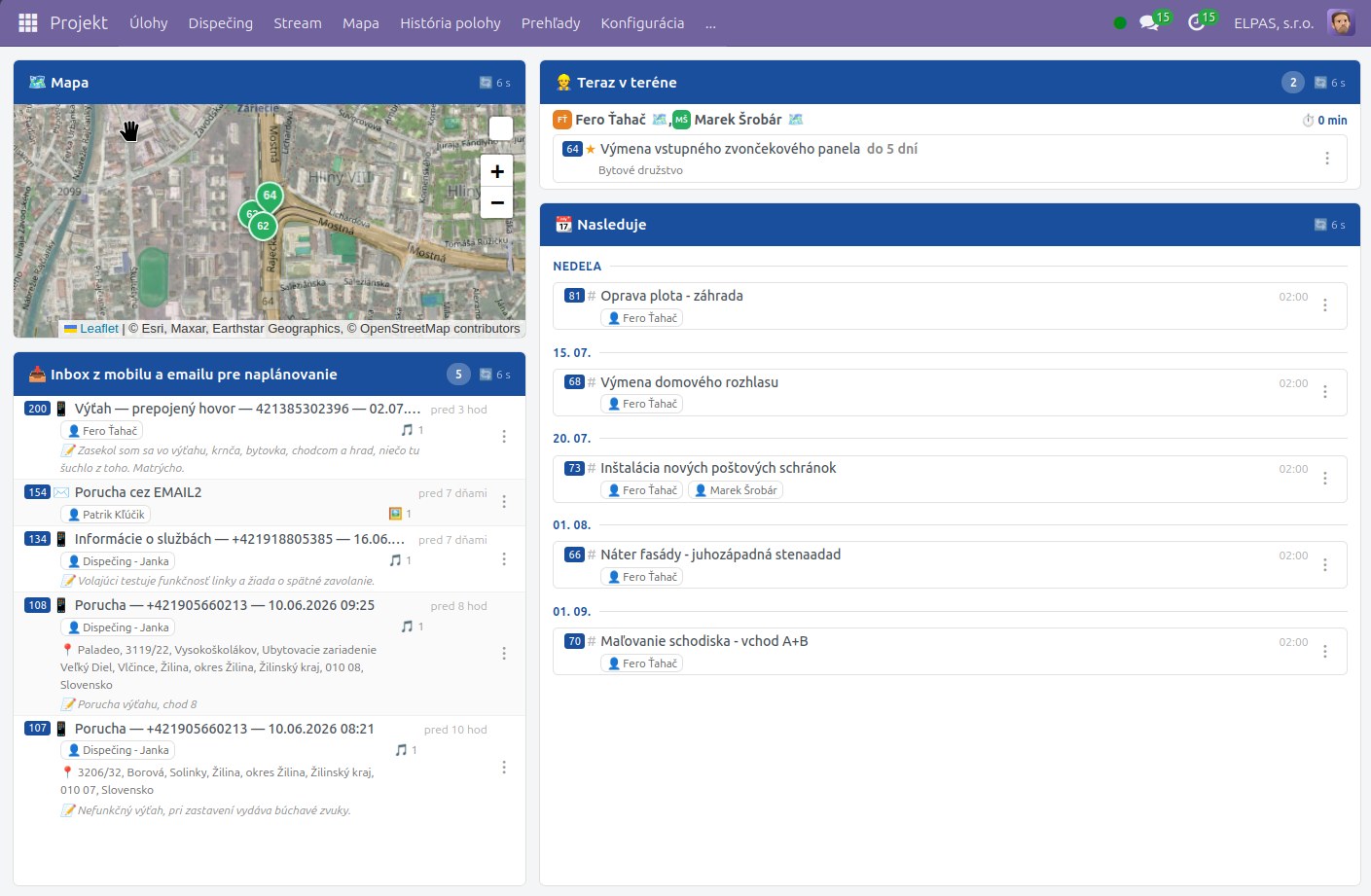The width and height of the screenshot is (1371, 896).
Task: Open audio attachment of inbox item 200
Action: tap(412, 430)
